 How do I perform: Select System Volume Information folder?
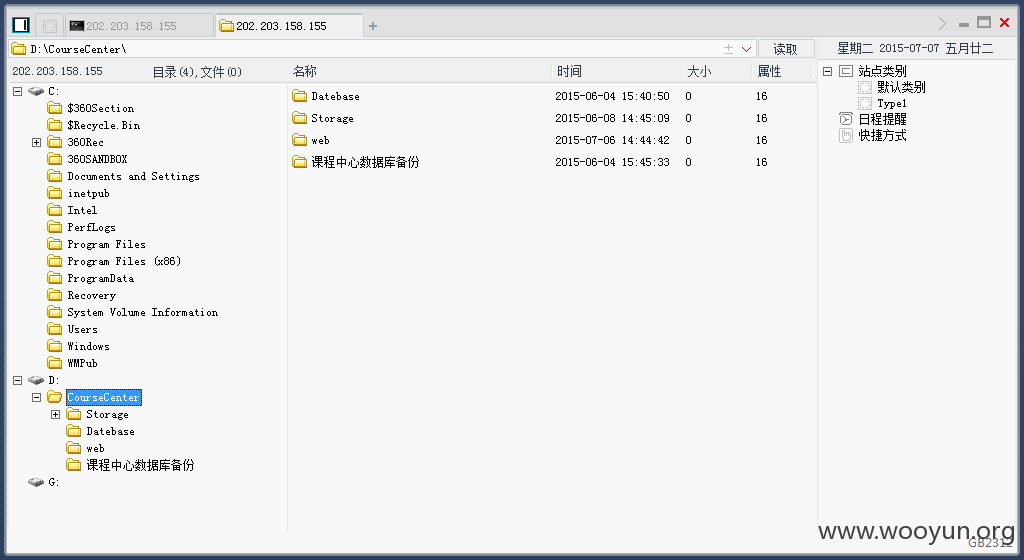pyautogui.click(x=142, y=313)
